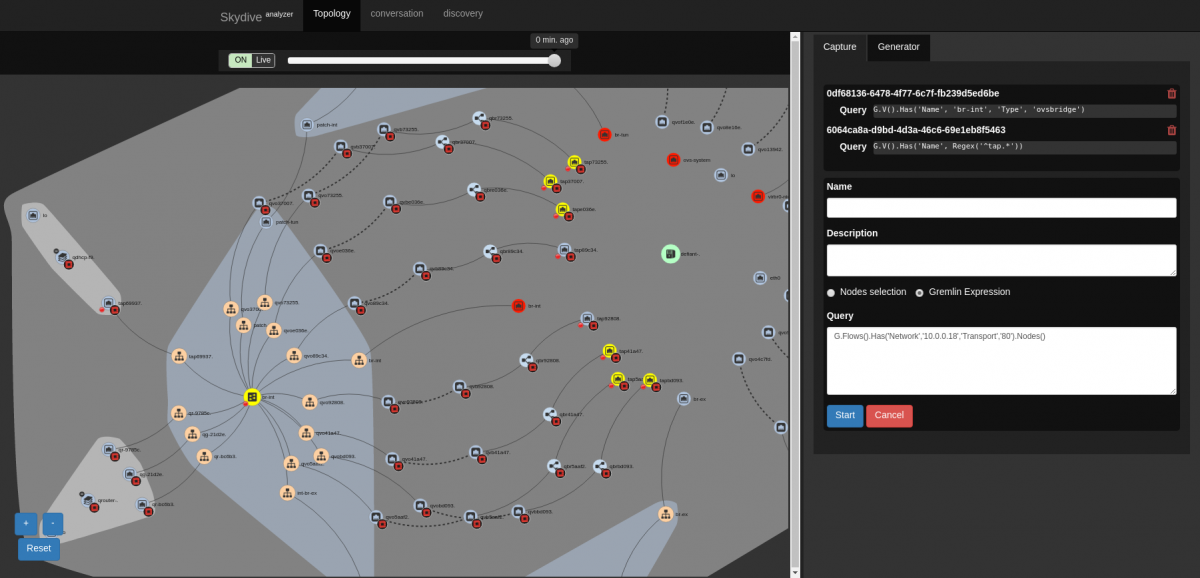Open the green defiant host node
This screenshot has width=1200, height=578.
pos(670,254)
